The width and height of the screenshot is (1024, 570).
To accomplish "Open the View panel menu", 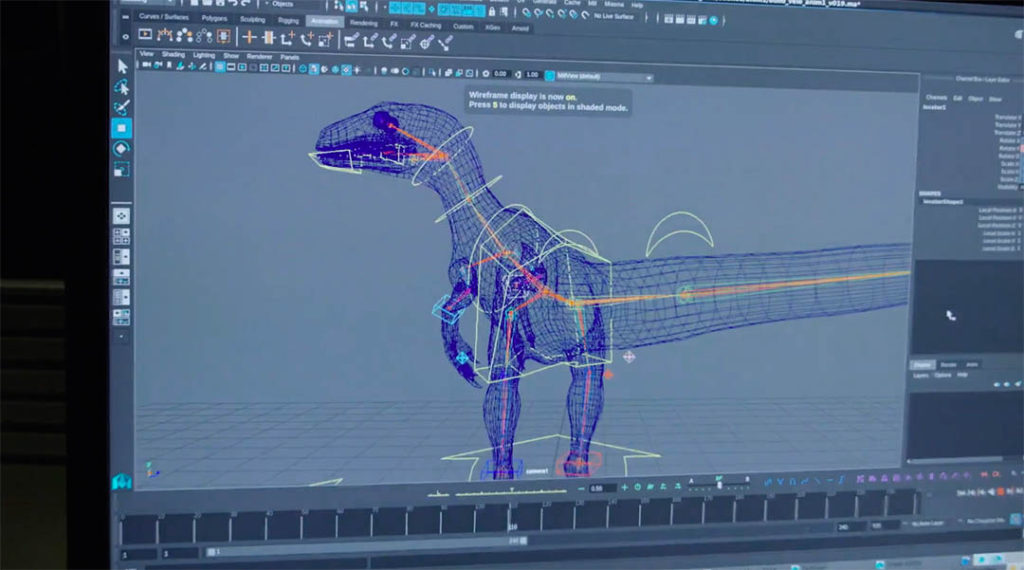I will pyautogui.click(x=147, y=54).
